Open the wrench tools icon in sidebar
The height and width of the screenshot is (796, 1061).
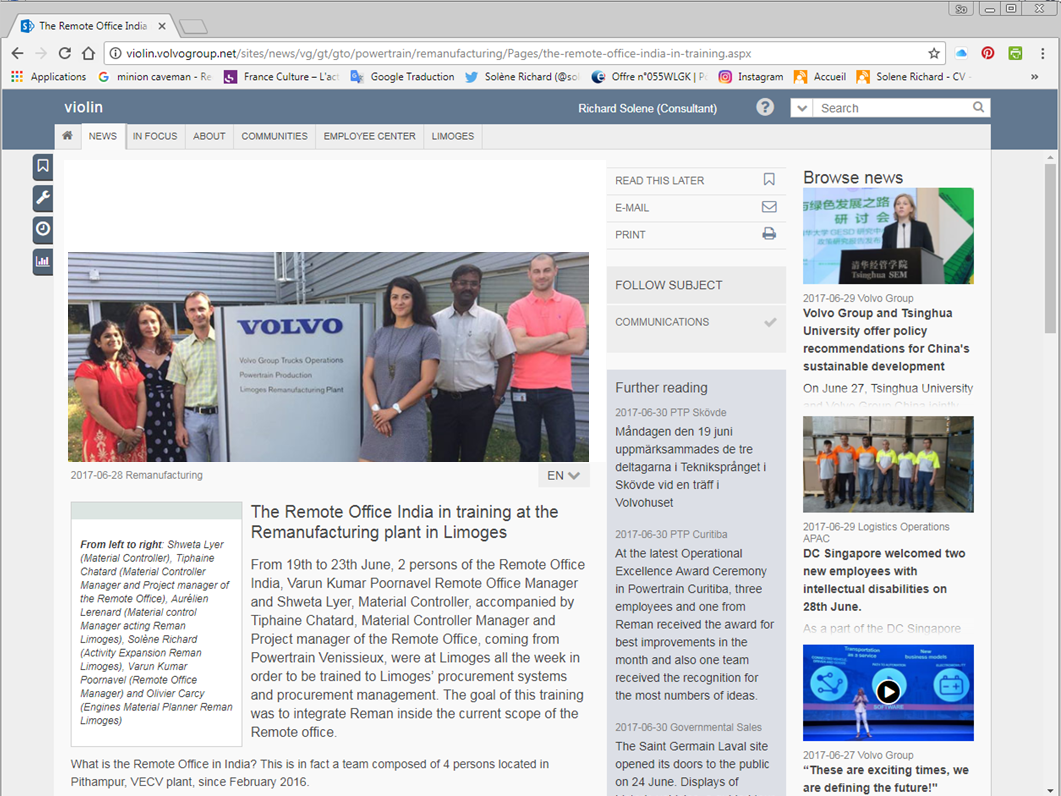[x=43, y=198]
